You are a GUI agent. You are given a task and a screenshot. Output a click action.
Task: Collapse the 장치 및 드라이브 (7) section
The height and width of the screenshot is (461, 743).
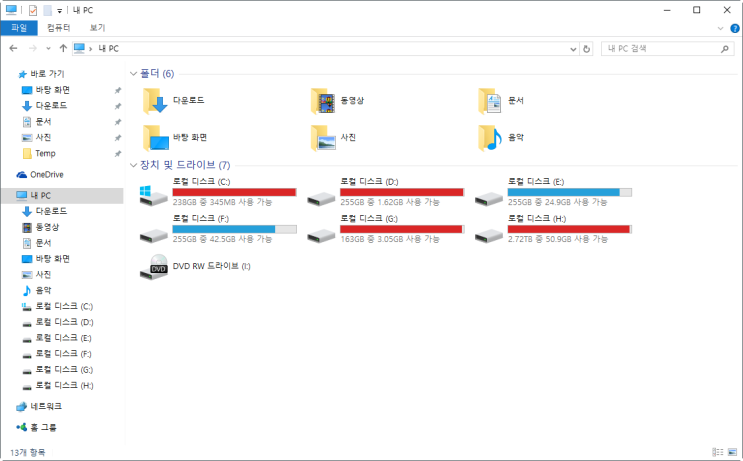pos(134,165)
